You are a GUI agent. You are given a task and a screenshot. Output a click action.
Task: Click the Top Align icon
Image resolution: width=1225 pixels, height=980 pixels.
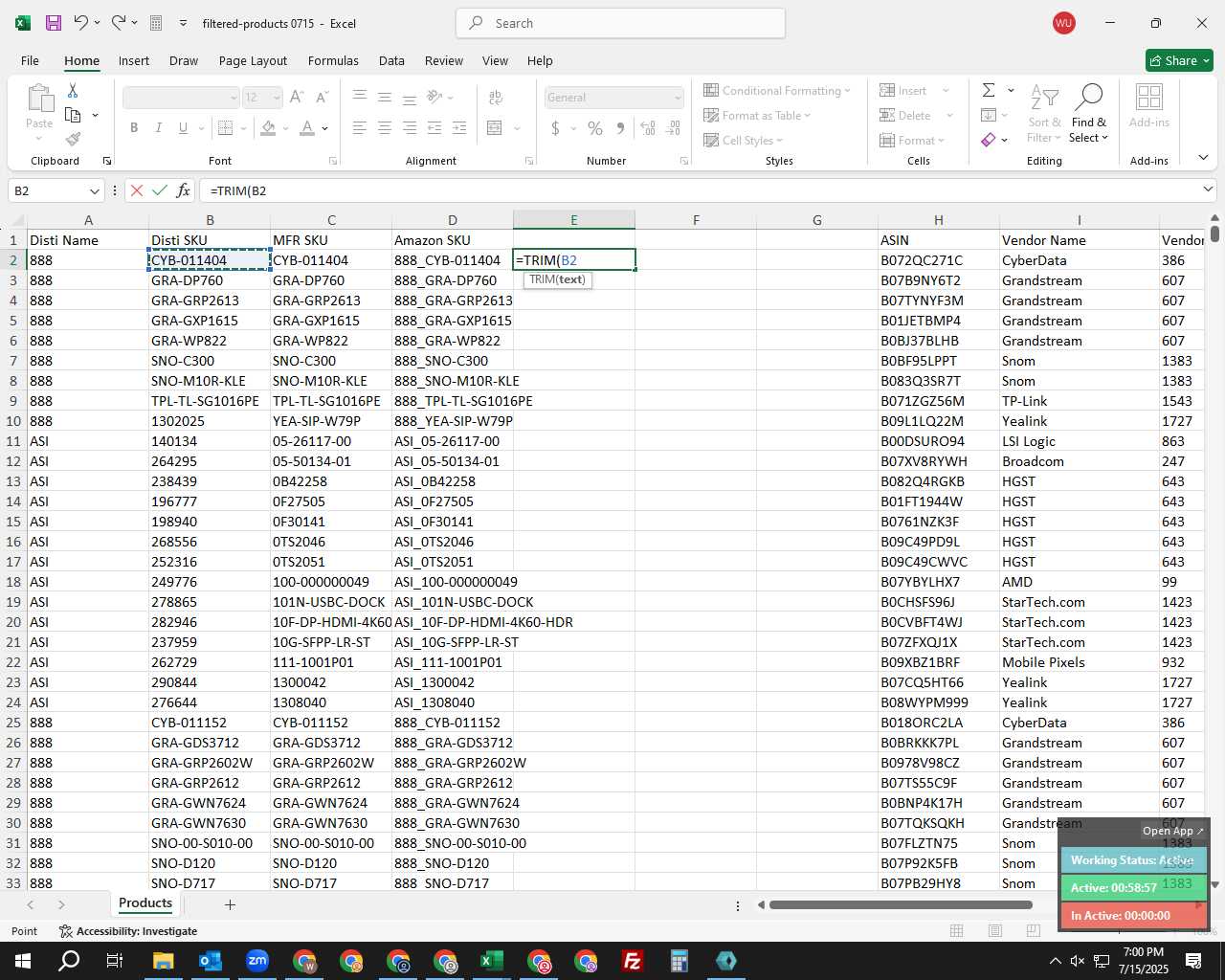pos(360,97)
